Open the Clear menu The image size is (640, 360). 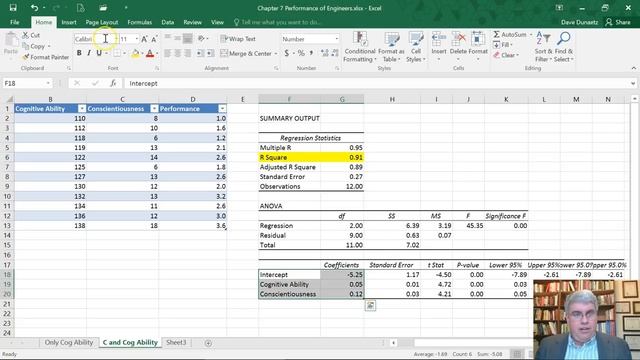point(506,55)
